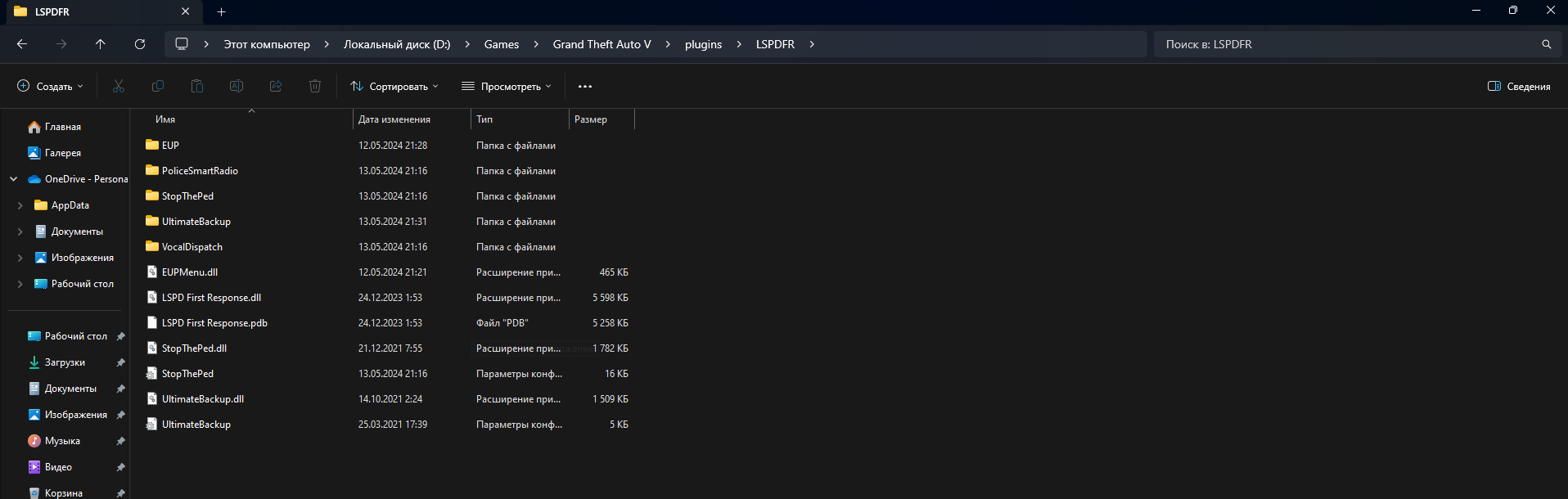The image size is (1568, 499).
Task: Expand chevron after LSPDFR in address bar
Action: pos(812,44)
